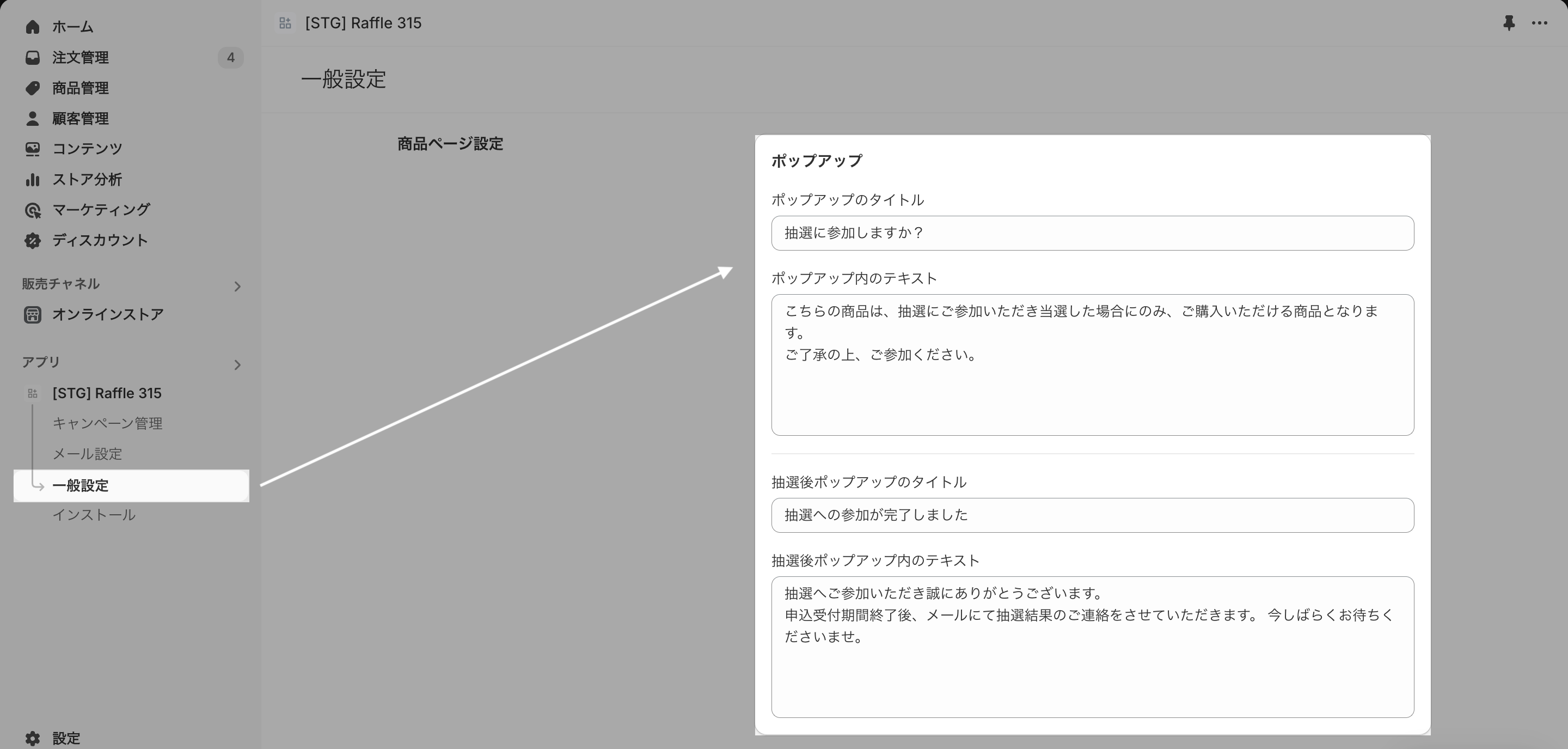Click the 抽選後ポップアップのタイトル input field
This screenshot has width=1568, height=749.
1092,515
